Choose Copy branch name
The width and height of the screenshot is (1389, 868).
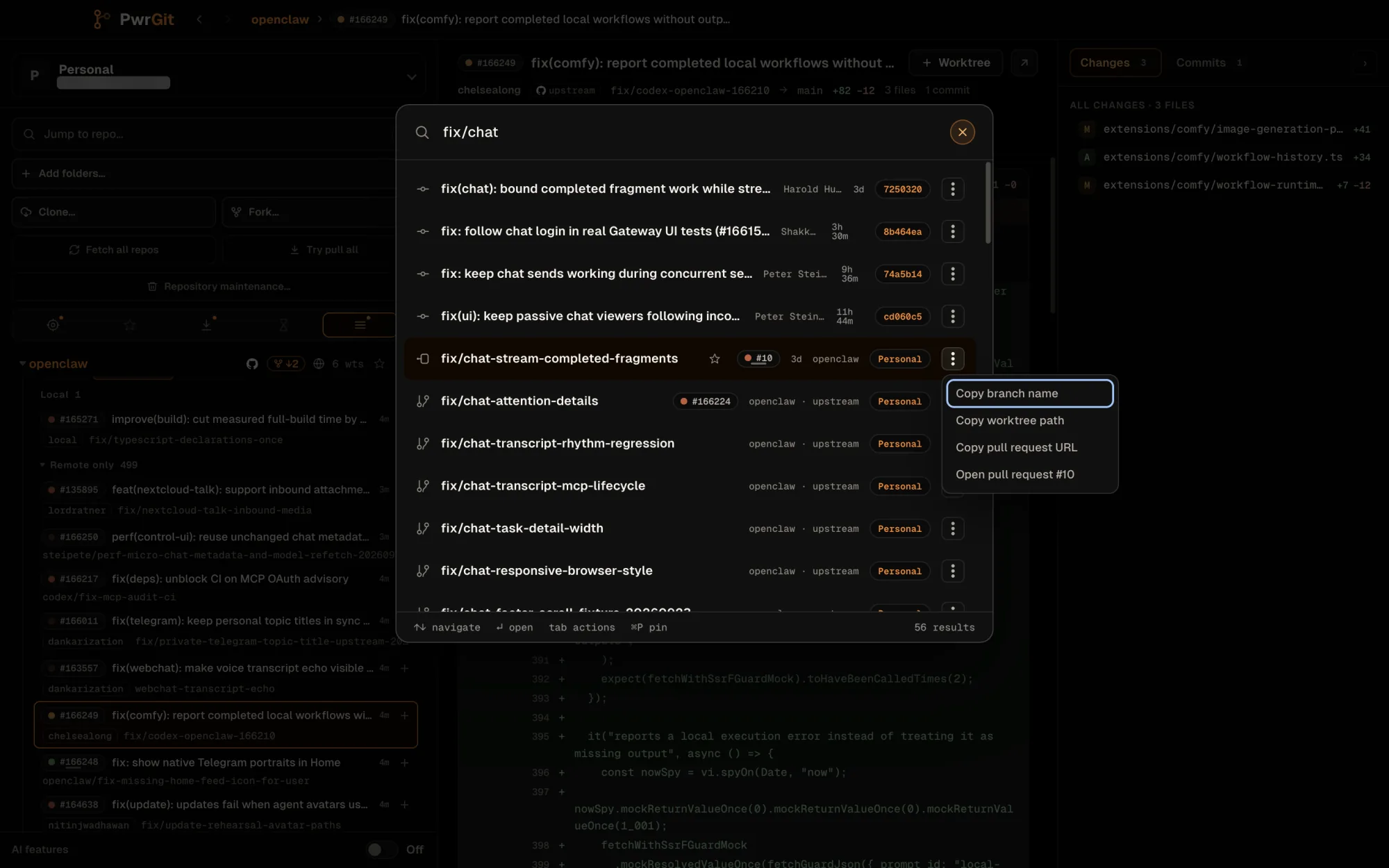point(1030,393)
